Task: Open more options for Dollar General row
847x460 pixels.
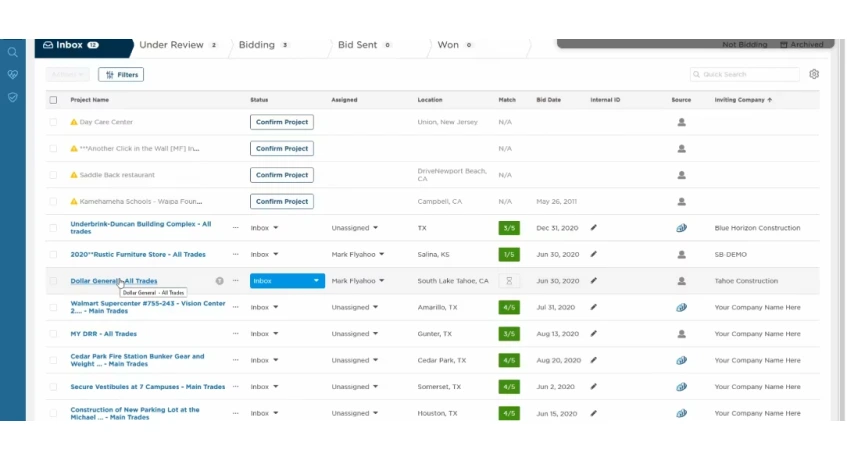Action: pyautogui.click(x=236, y=281)
